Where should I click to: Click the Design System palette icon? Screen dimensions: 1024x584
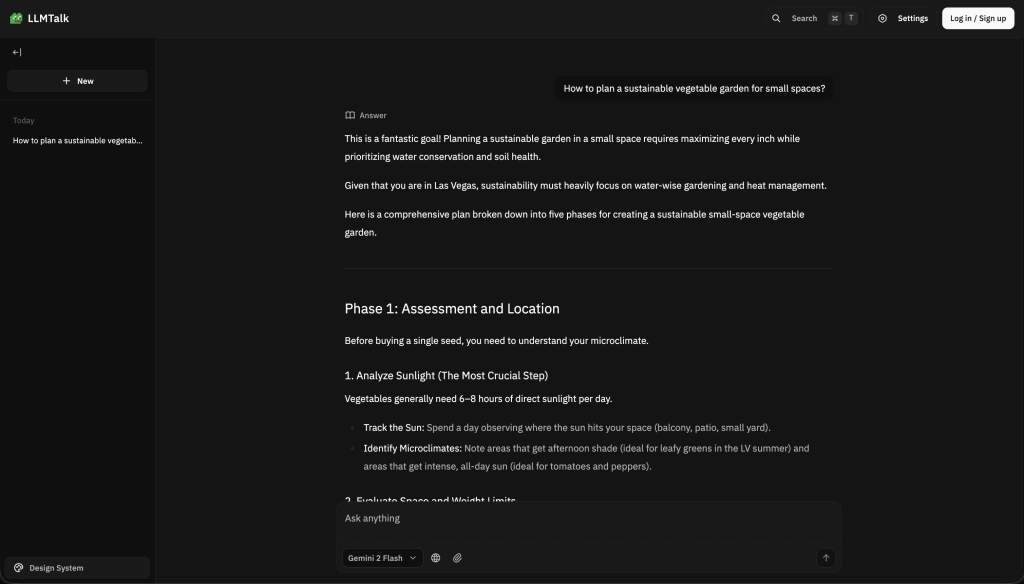19,568
